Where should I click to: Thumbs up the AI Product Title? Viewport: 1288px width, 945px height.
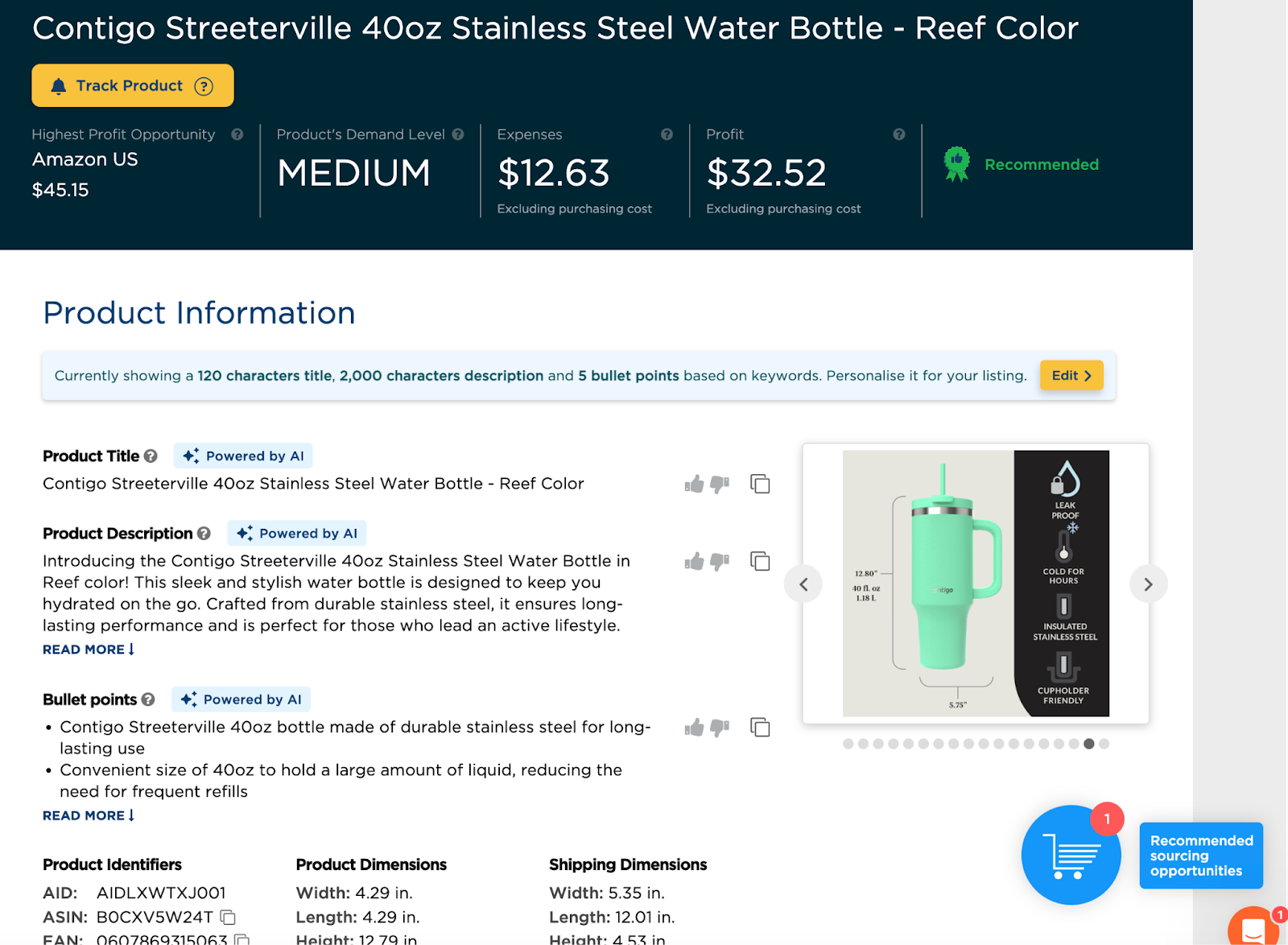point(694,484)
